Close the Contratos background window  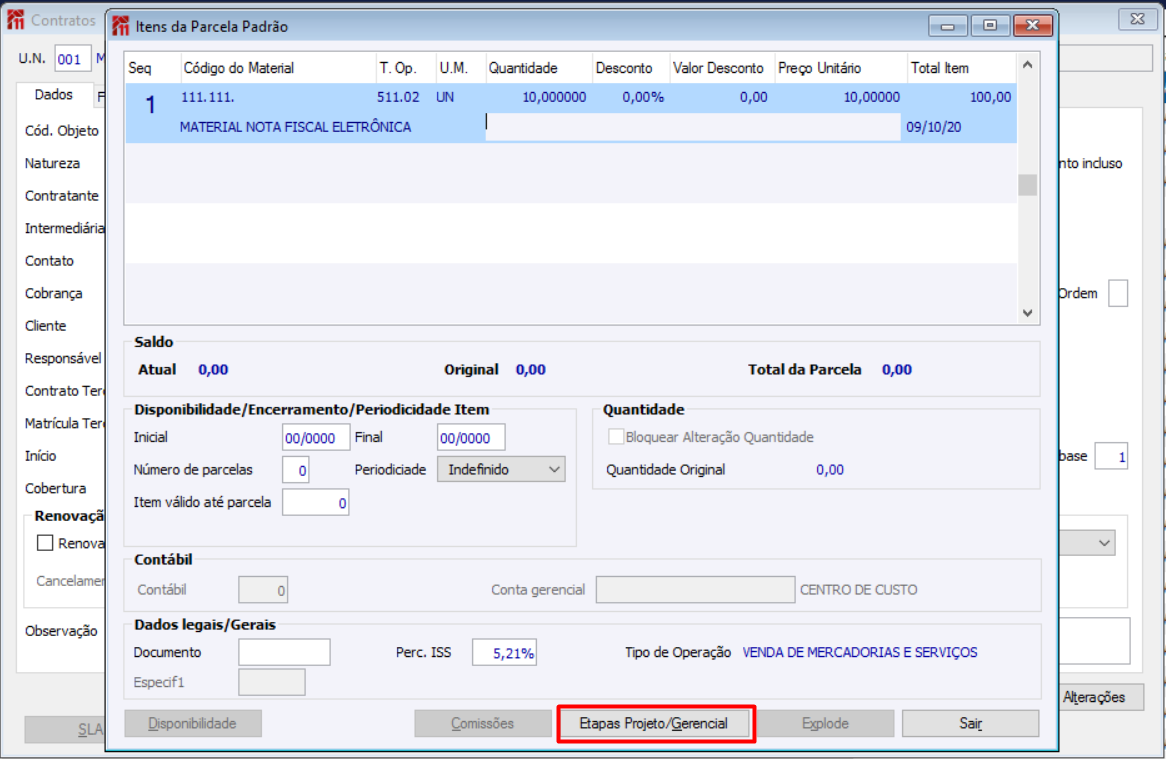coord(1137,19)
